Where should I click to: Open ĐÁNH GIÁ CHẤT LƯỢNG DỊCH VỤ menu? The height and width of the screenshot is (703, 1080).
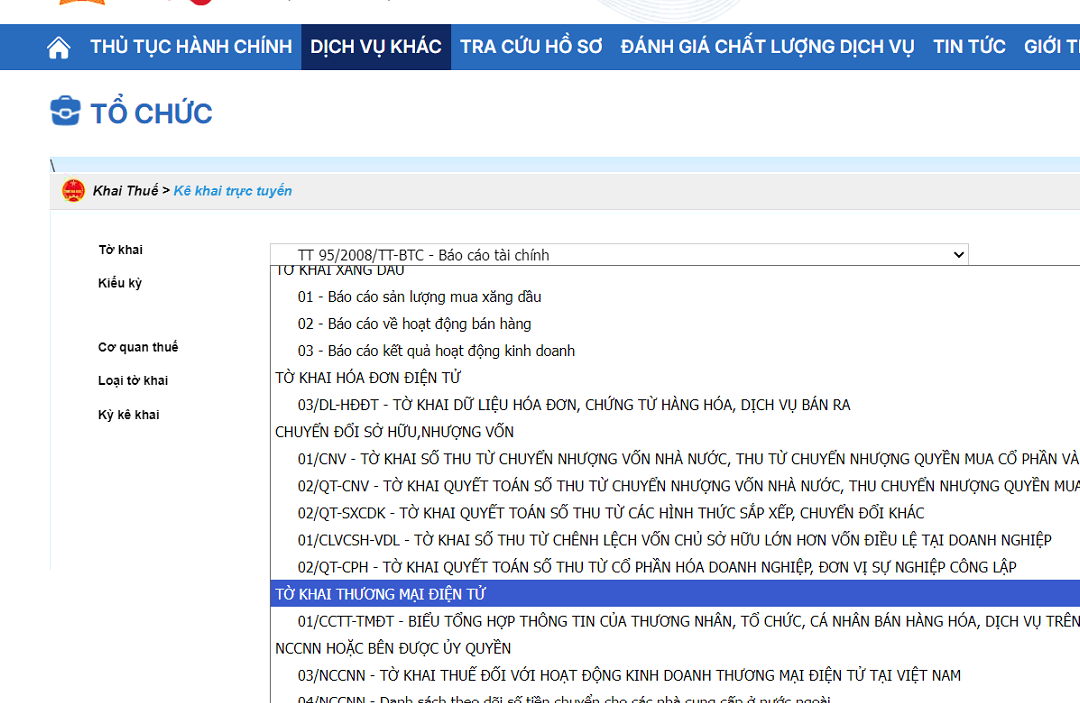click(x=767, y=47)
